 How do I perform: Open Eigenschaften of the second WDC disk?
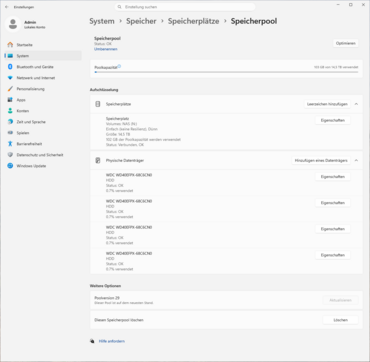pos(333,203)
